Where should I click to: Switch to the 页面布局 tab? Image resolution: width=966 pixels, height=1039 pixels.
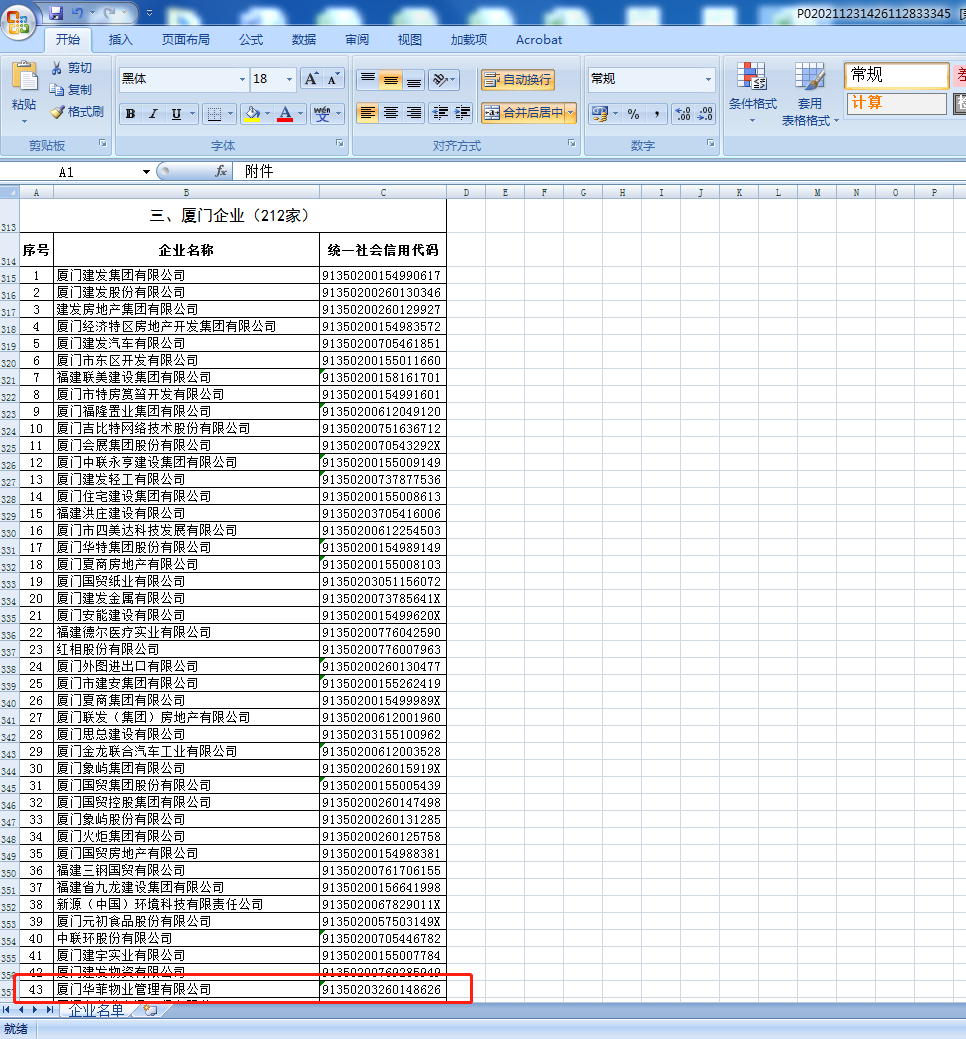pos(186,40)
